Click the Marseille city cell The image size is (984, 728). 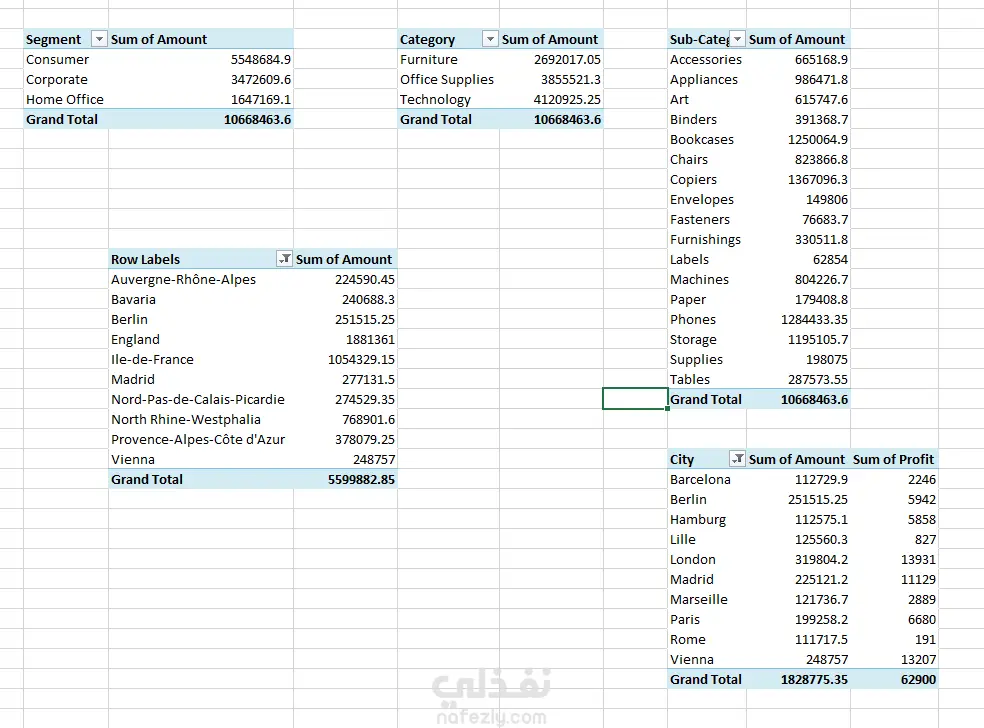pos(698,599)
